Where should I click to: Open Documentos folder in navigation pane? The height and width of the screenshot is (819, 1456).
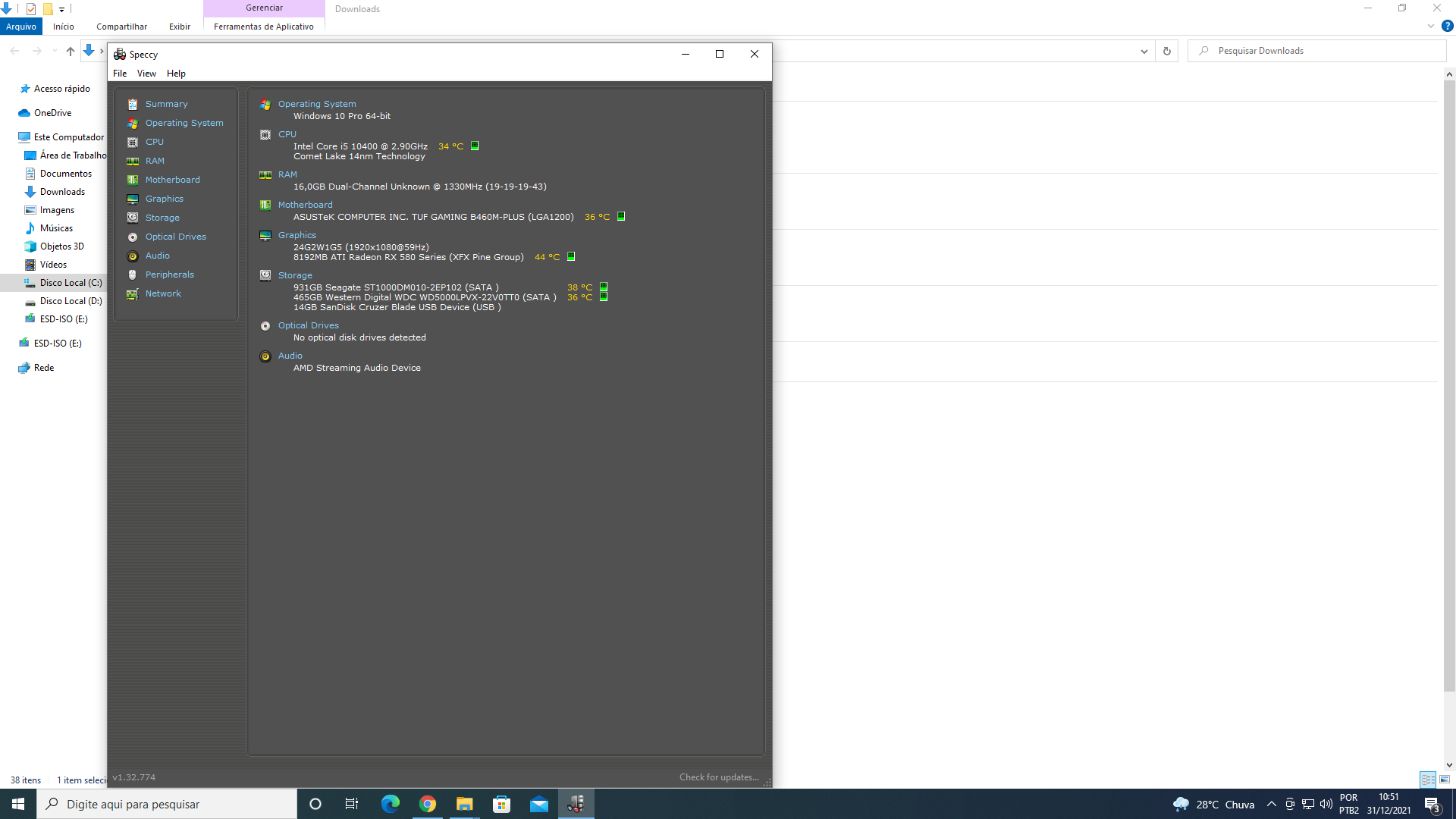click(x=66, y=174)
